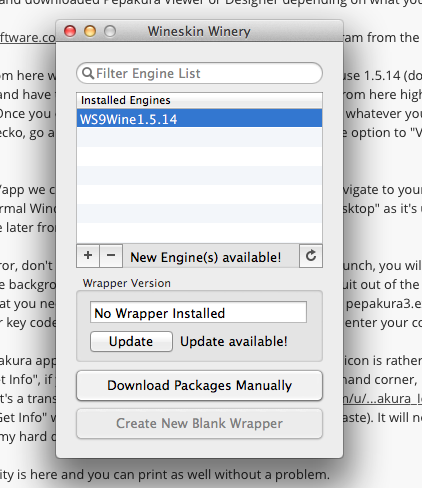The image size is (422, 488).
Task: Refresh the engine list with the reload icon
Action: pos(311,256)
